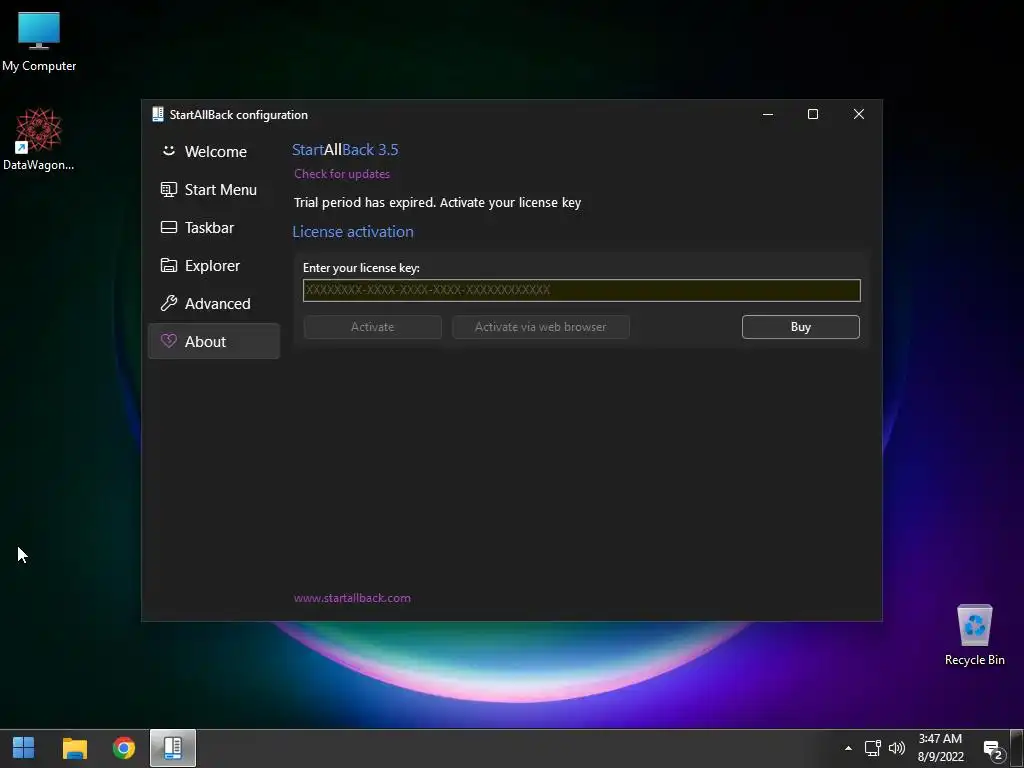Open the notification center icon

point(993,749)
